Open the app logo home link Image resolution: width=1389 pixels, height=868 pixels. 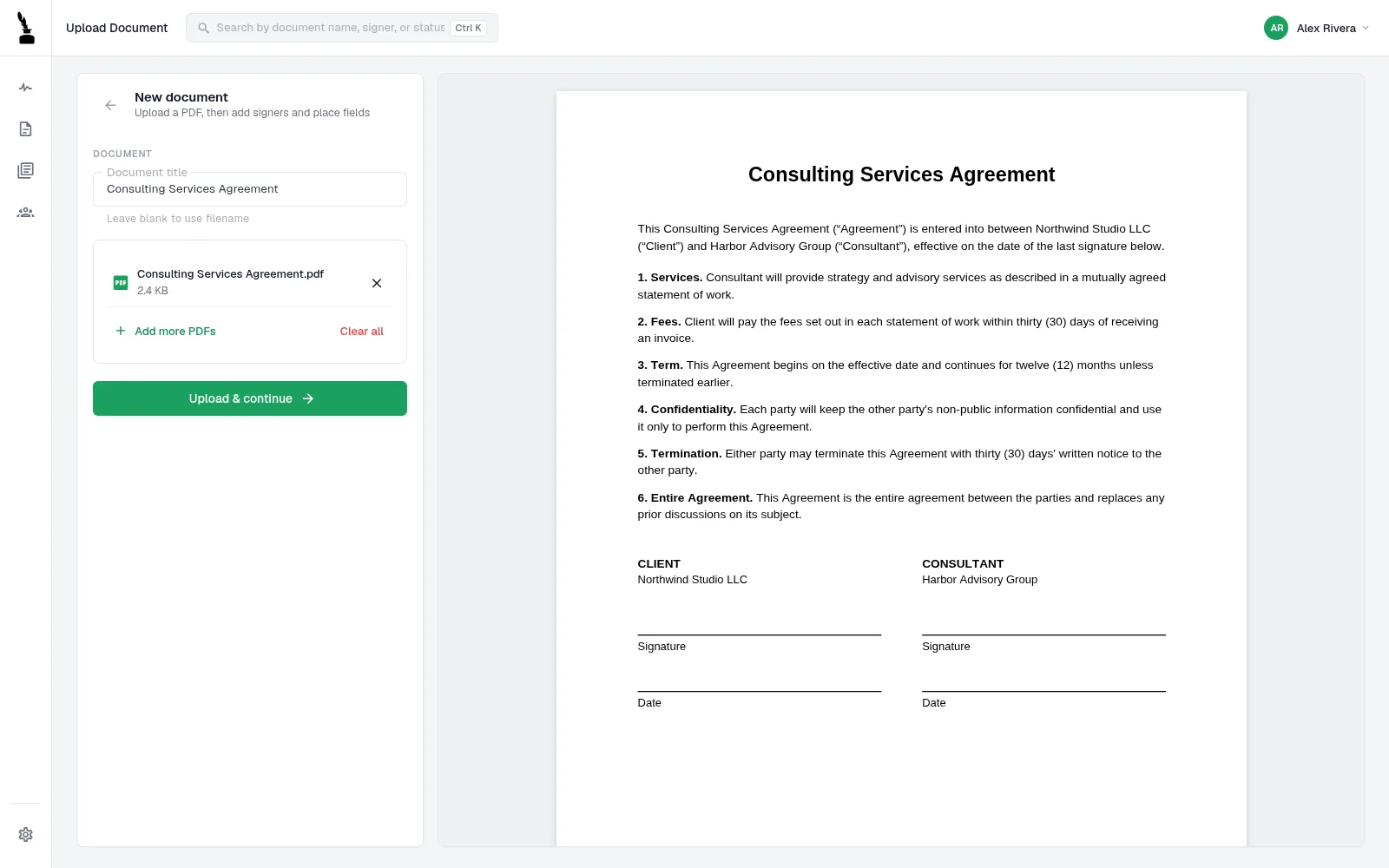[26, 28]
